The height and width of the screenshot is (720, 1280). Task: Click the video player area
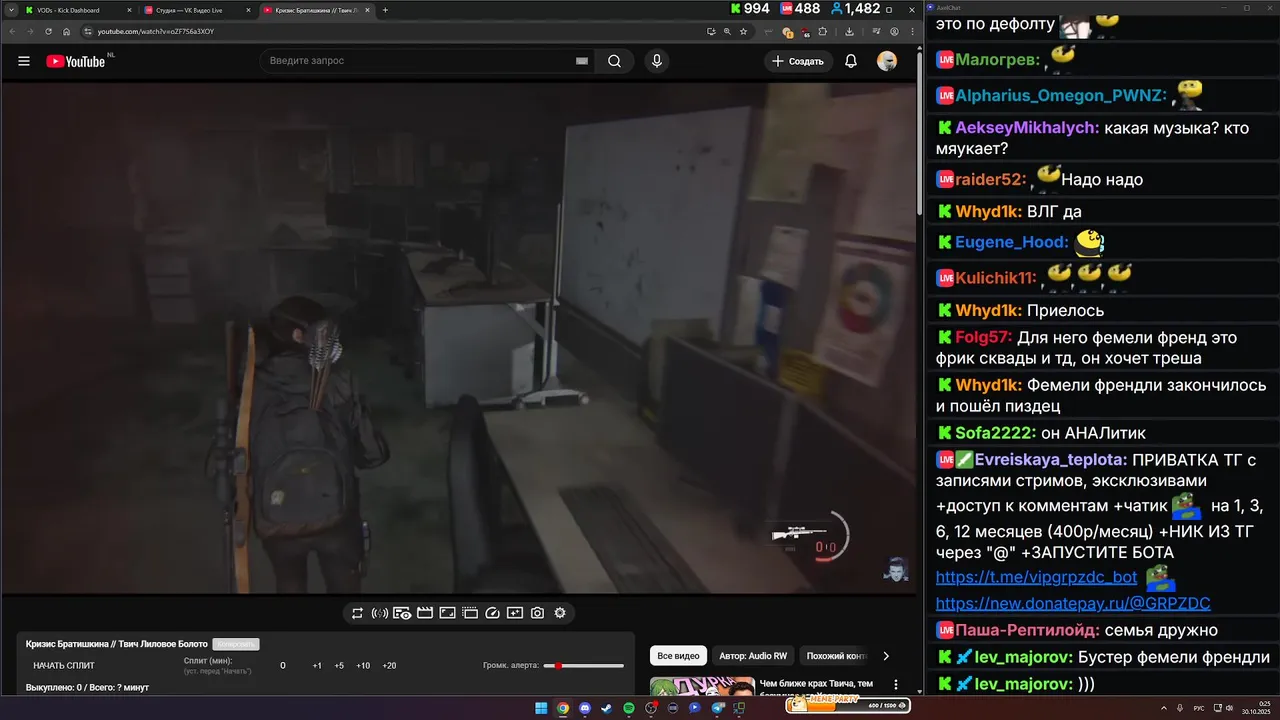coord(458,338)
